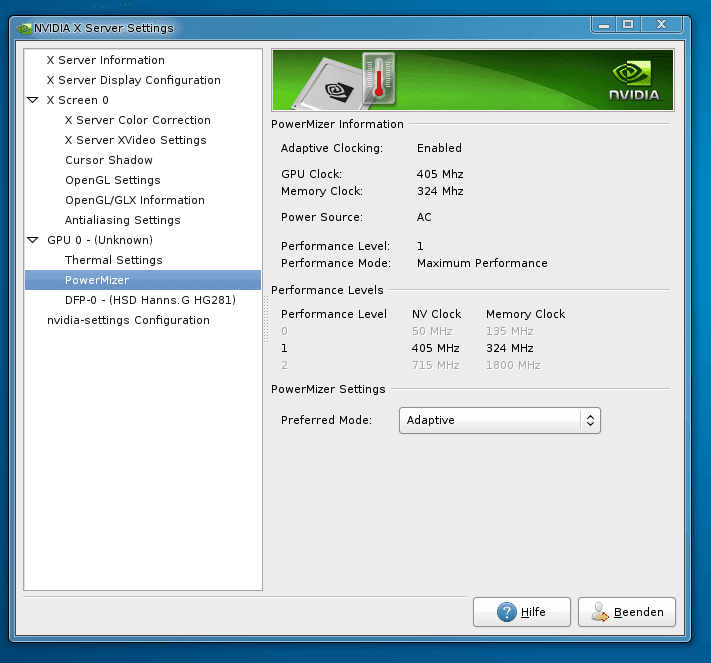Click the 'Performance Levels' section heading
The height and width of the screenshot is (663, 711).
point(327,290)
